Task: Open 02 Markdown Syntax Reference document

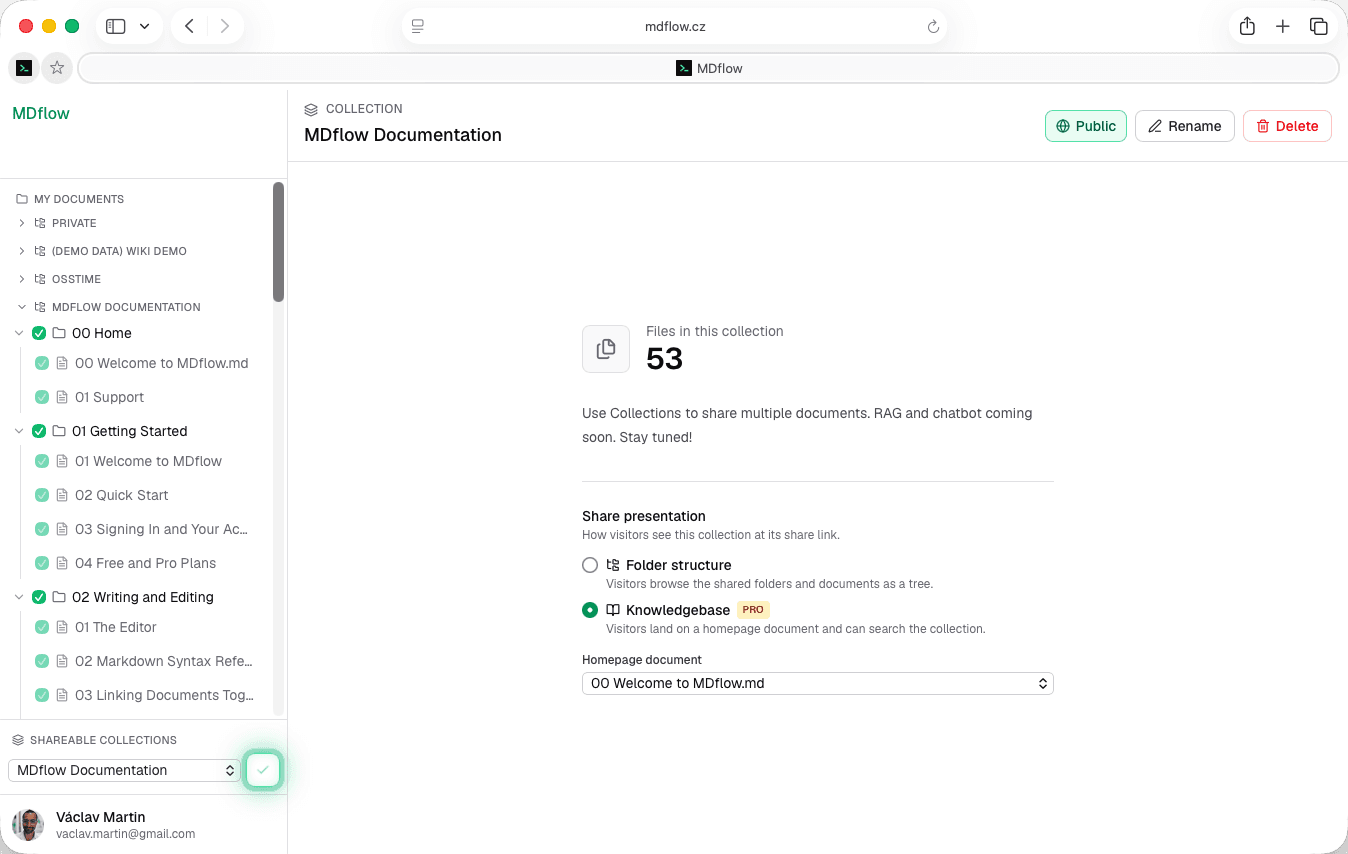Action: [x=164, y=661]
